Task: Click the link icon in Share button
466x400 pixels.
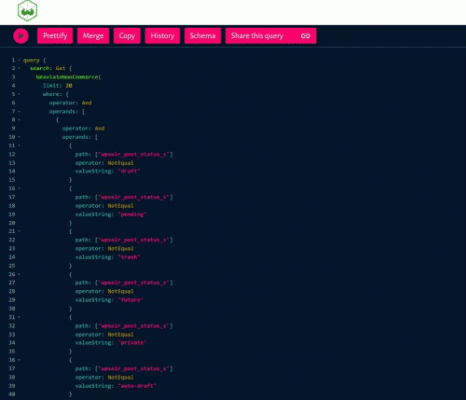Action: 305,36
